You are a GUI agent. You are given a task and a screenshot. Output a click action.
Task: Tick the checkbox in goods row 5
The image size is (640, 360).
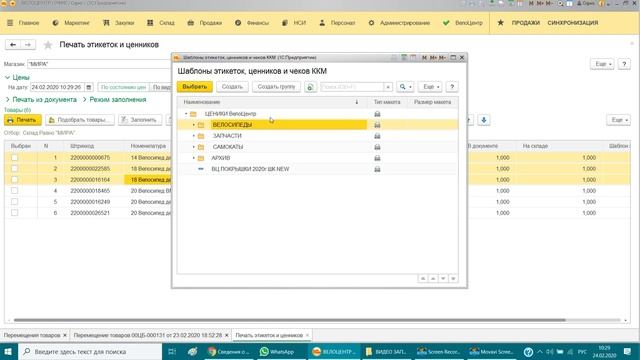pyautogui.click(x=15, y=202)
